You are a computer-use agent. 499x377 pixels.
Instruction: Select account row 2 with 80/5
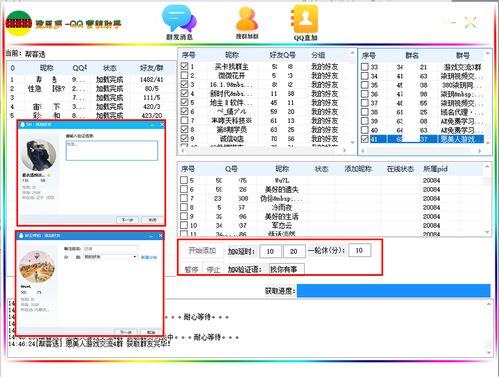[x=91, y=88]
